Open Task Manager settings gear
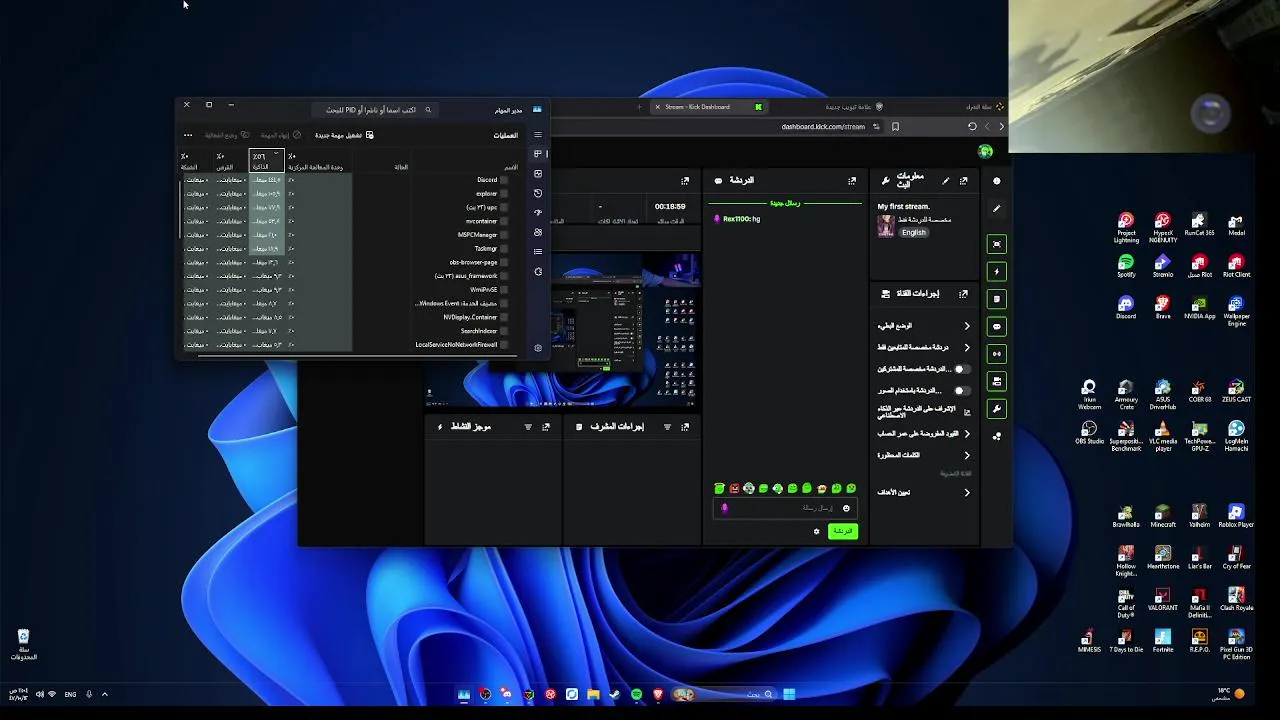Screen dimensions: 1280x720 point(538,348)
